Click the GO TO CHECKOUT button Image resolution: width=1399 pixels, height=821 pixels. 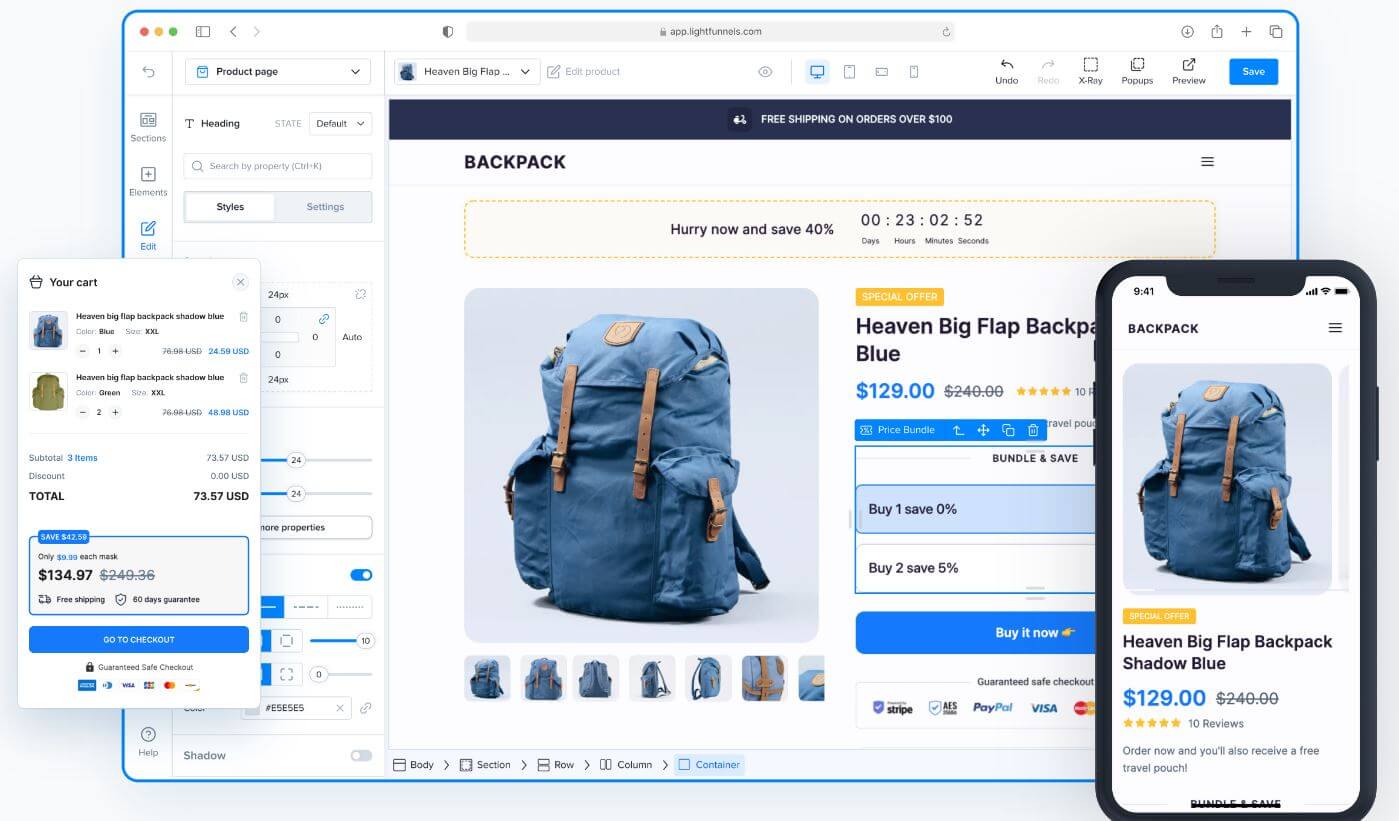click(x=139, y=640)
